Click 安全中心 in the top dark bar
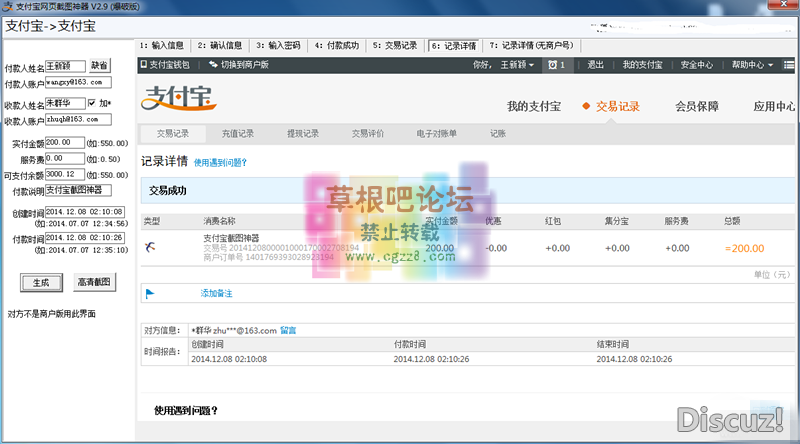This screenshot has width=800, height=444. (697, 65)
